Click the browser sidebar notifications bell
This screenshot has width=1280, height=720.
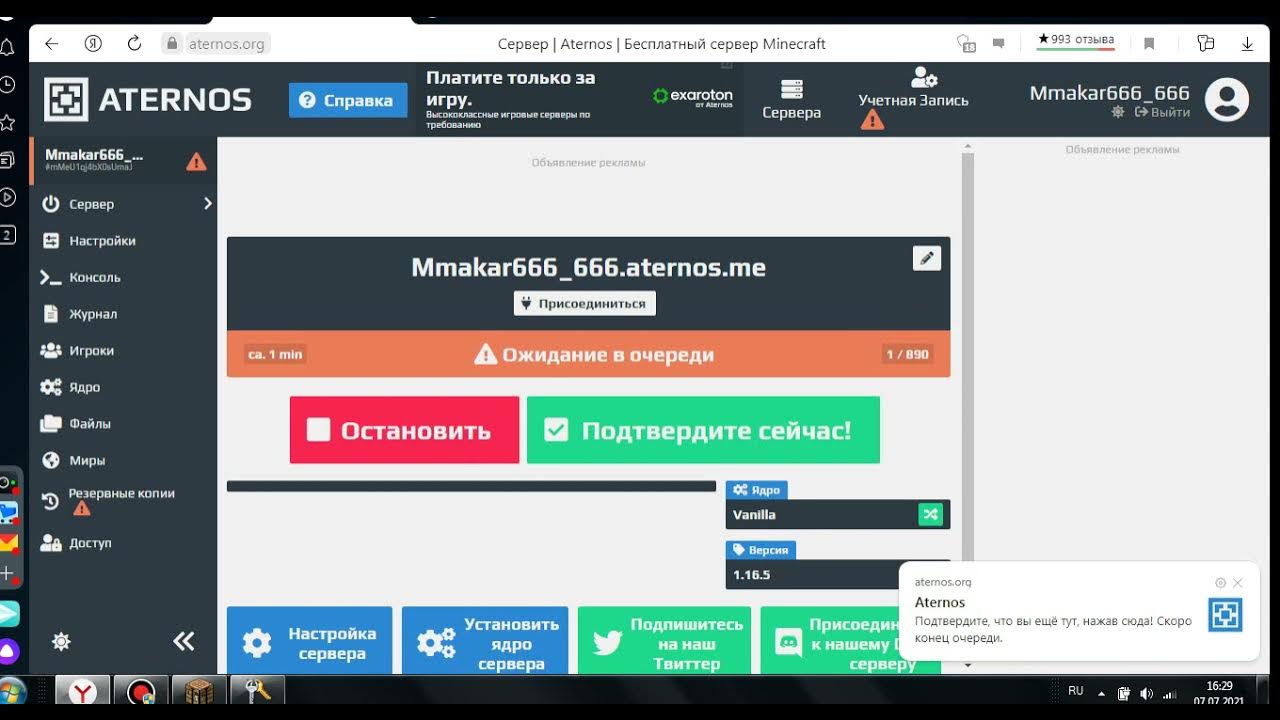click(x=7, y=47)
